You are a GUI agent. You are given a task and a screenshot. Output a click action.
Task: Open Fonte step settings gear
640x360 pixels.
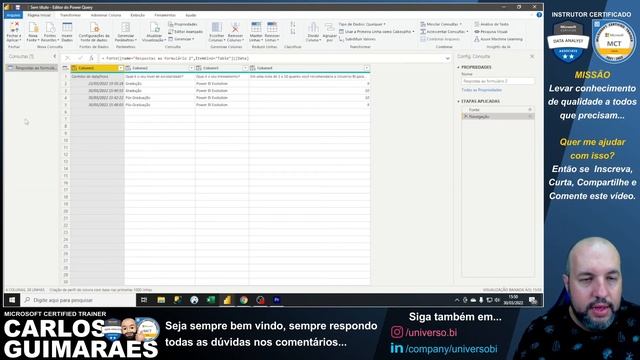pyautogui.click(x=530, y=110)
